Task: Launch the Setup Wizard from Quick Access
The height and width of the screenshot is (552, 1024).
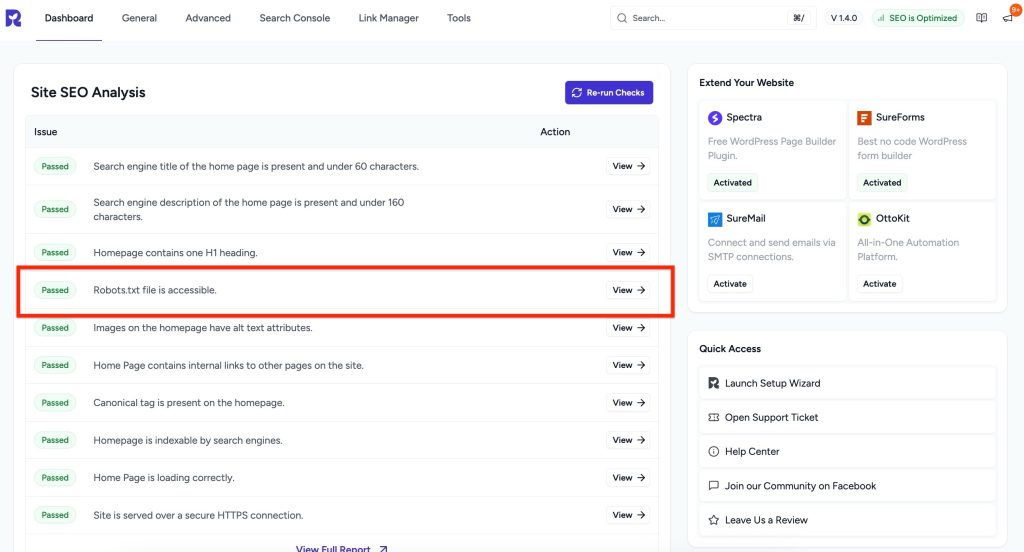Action: click(772, 383)
